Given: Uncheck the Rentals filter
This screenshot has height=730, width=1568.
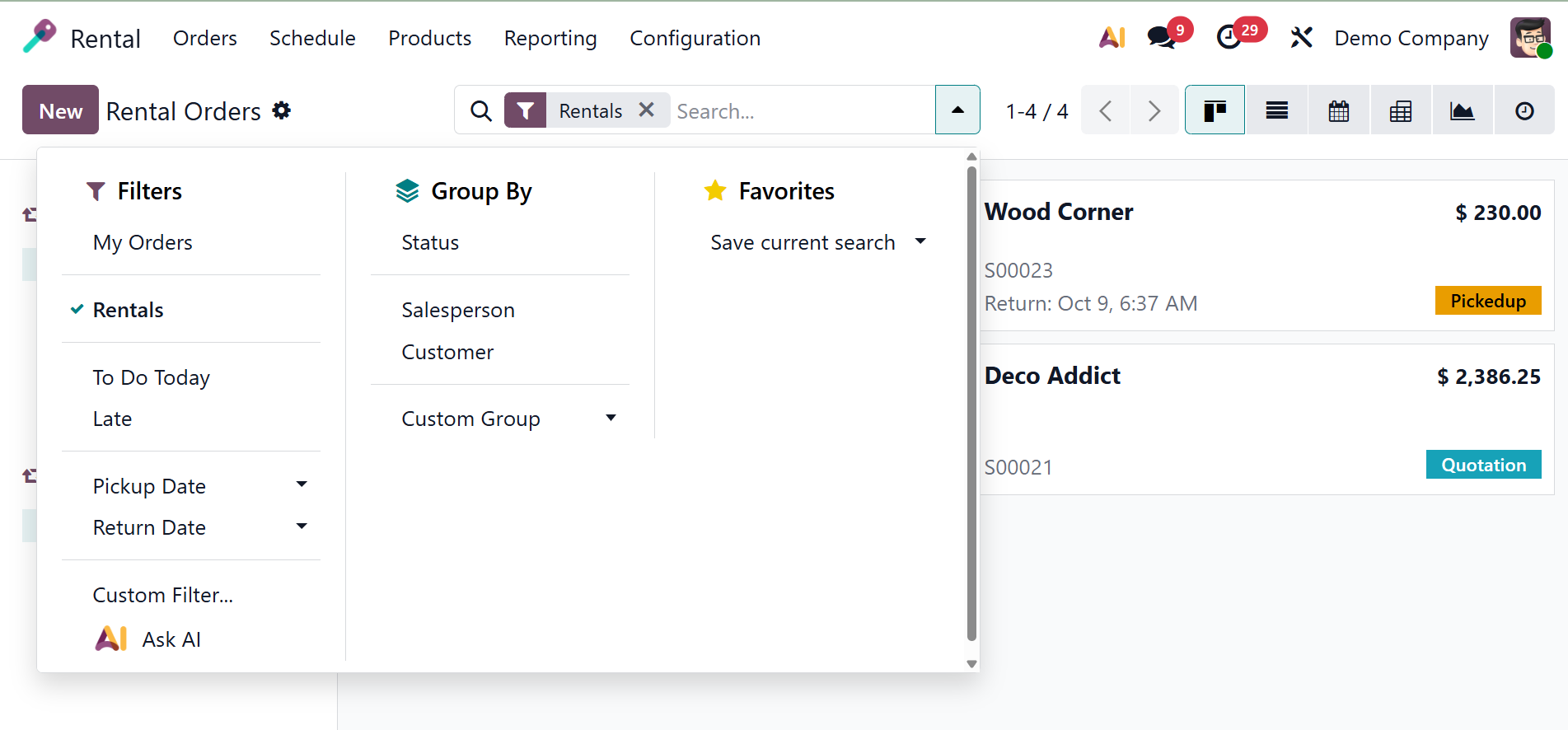Looking at the screenshot, I should [128, 310].
